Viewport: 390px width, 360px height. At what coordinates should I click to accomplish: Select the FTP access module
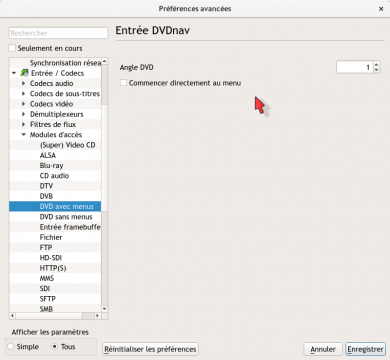point(55,247)
